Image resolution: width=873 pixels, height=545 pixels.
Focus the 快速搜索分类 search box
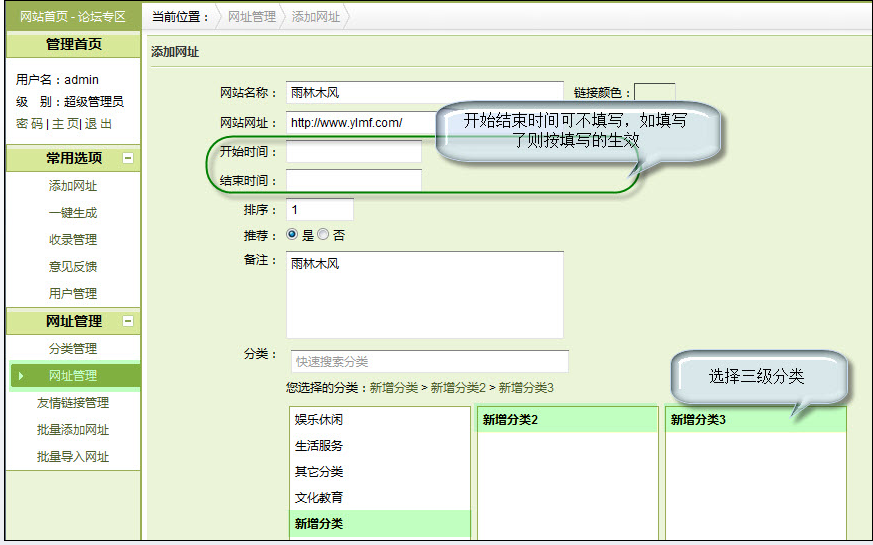click(x=428, y=361)
